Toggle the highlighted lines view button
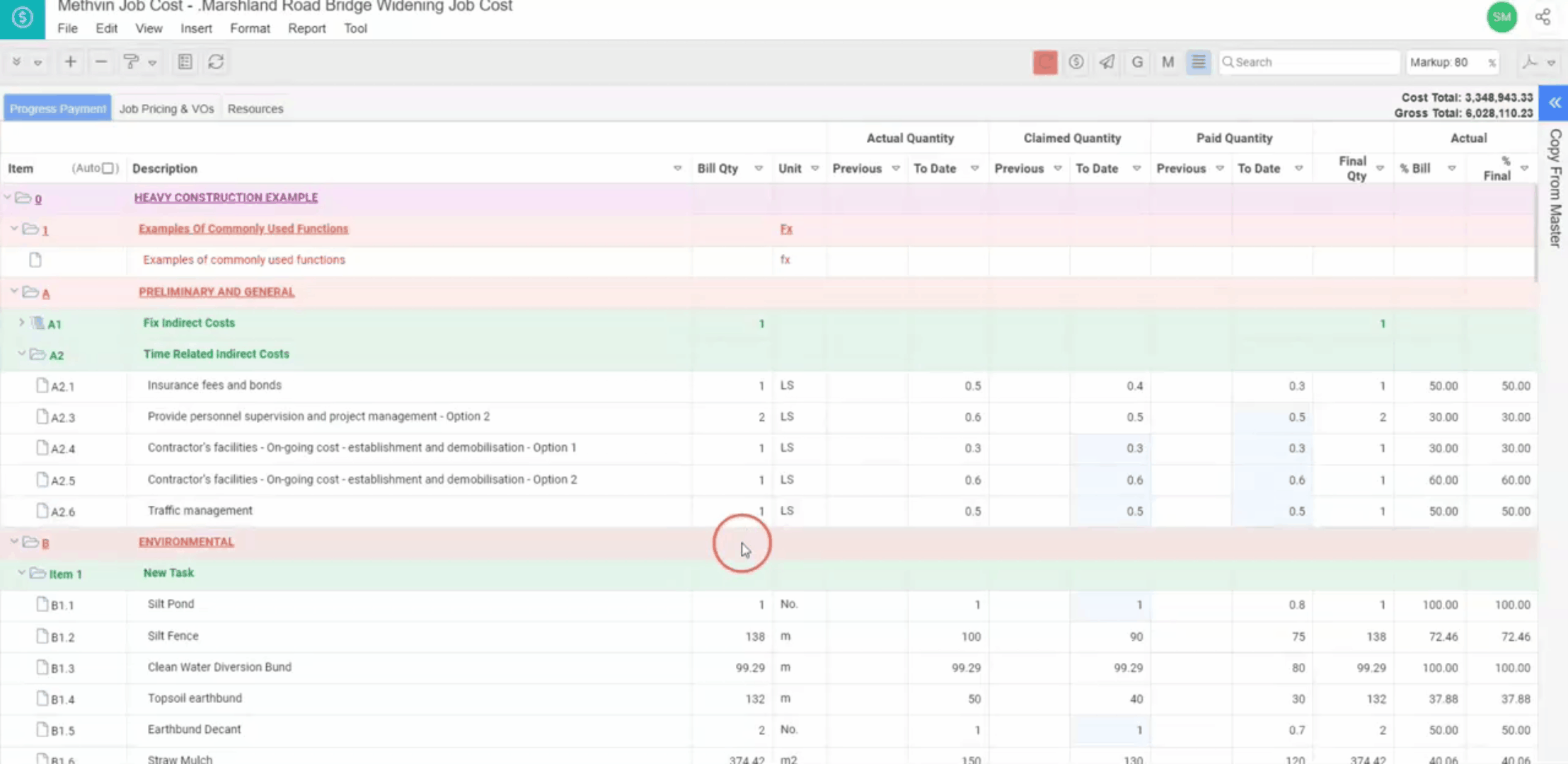 (1199, 62)
